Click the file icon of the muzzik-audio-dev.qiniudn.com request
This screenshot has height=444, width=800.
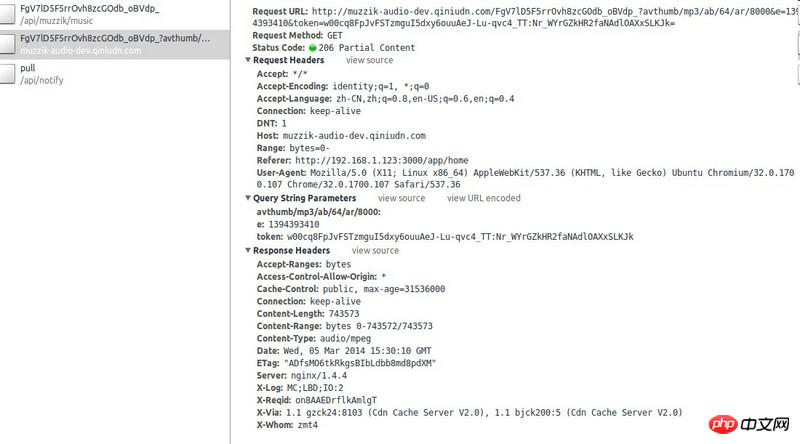click(x=8, y=44)
